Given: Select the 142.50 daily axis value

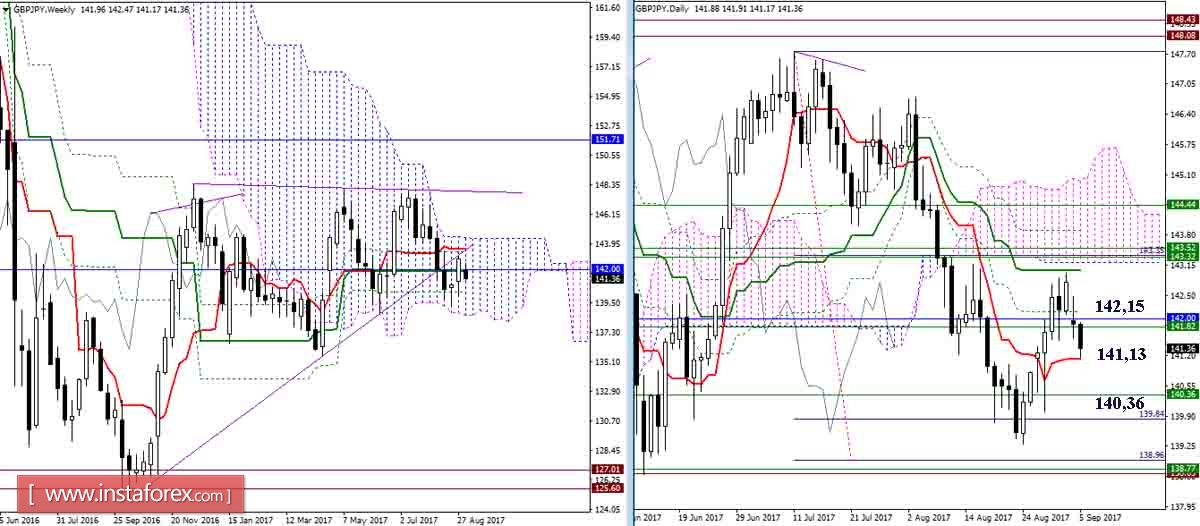Looking at the screenshot, I should [x=1181, y=295].
